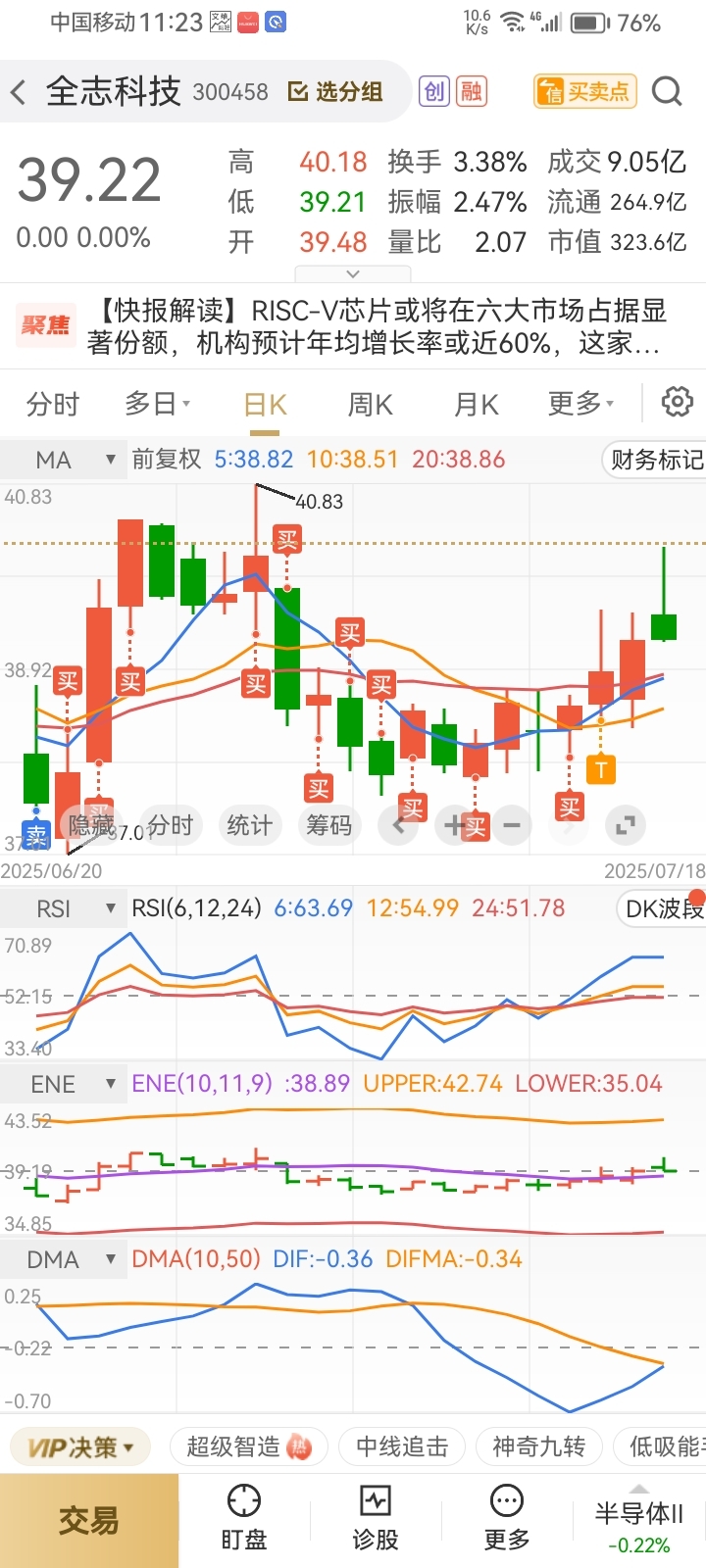Open 更多 chart period dropdown
Screen dimensions: 706x1568
[580, 404]
